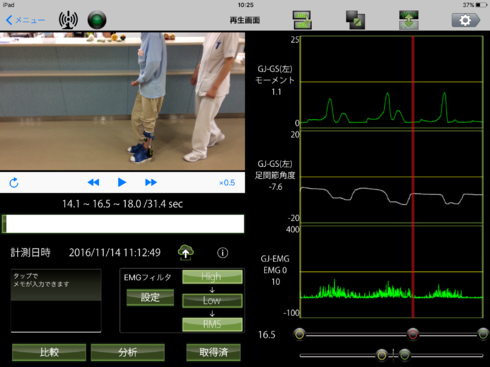
Task: Tap the EMGフィルタ label
Action: coord(147,277)
